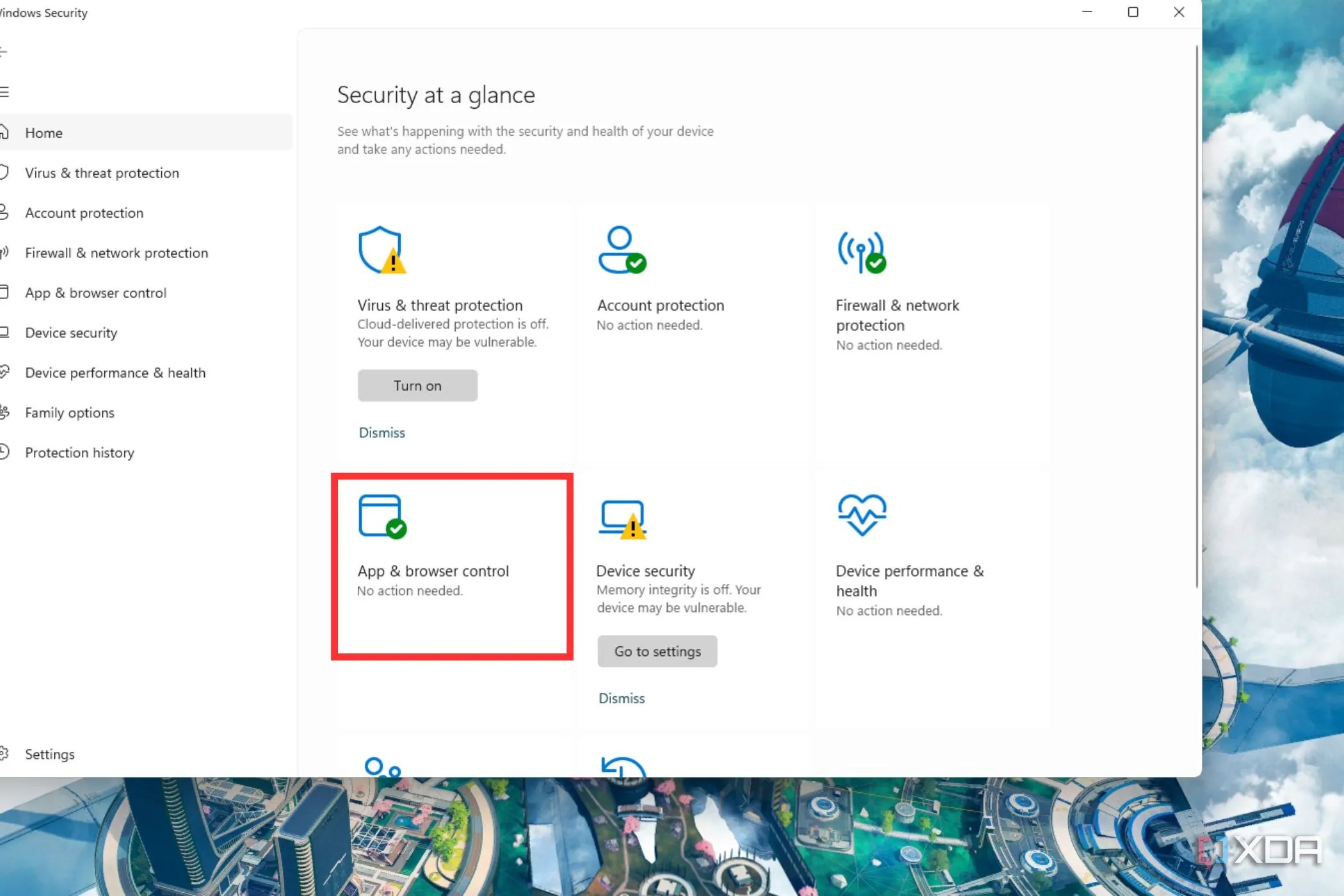Viewport: 1344px width, 896px height.
Task: Turn on cloud-delivered protection
Action: click(417, 385)
